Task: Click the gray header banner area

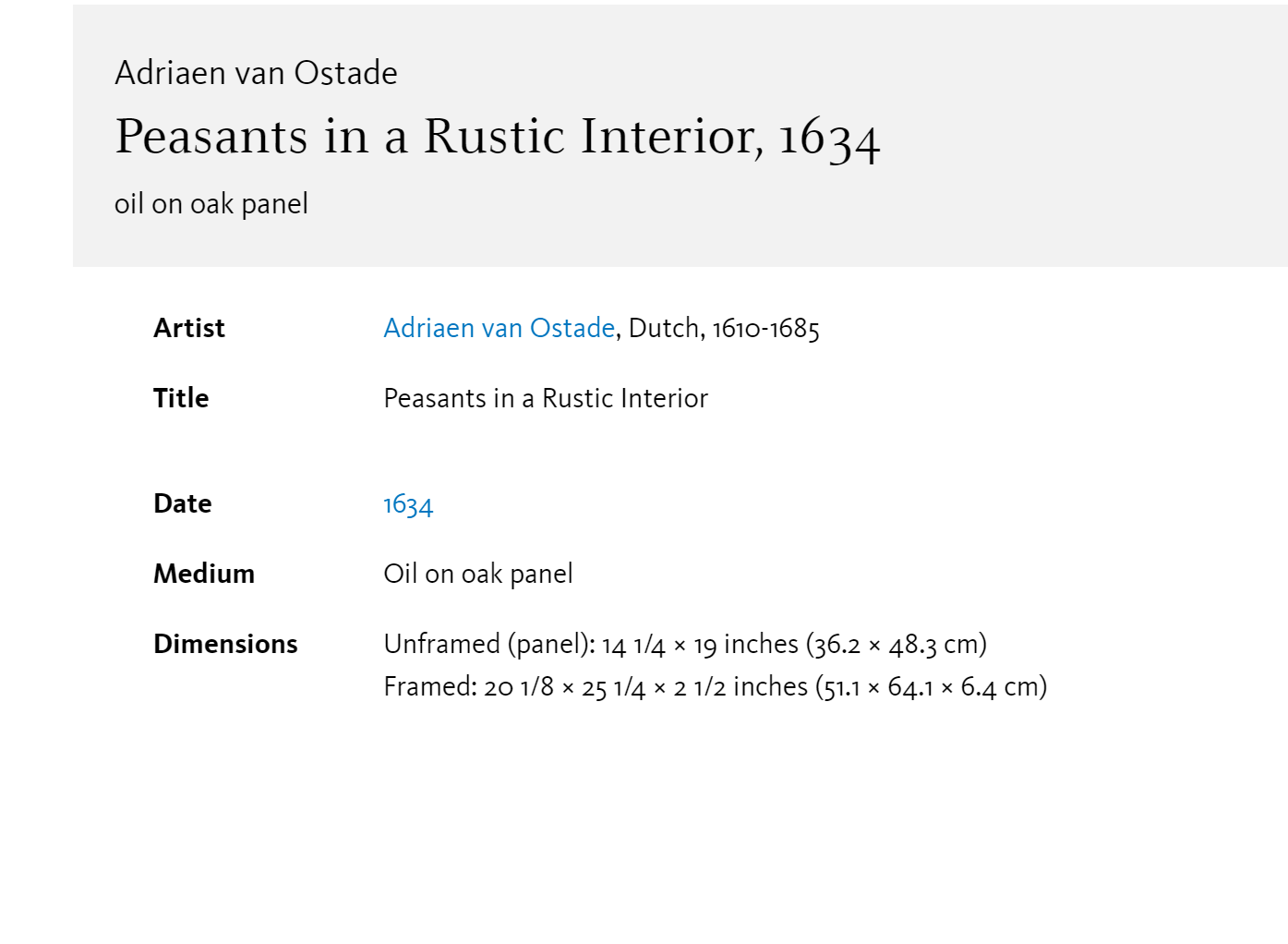Action: tap(680, 136)
